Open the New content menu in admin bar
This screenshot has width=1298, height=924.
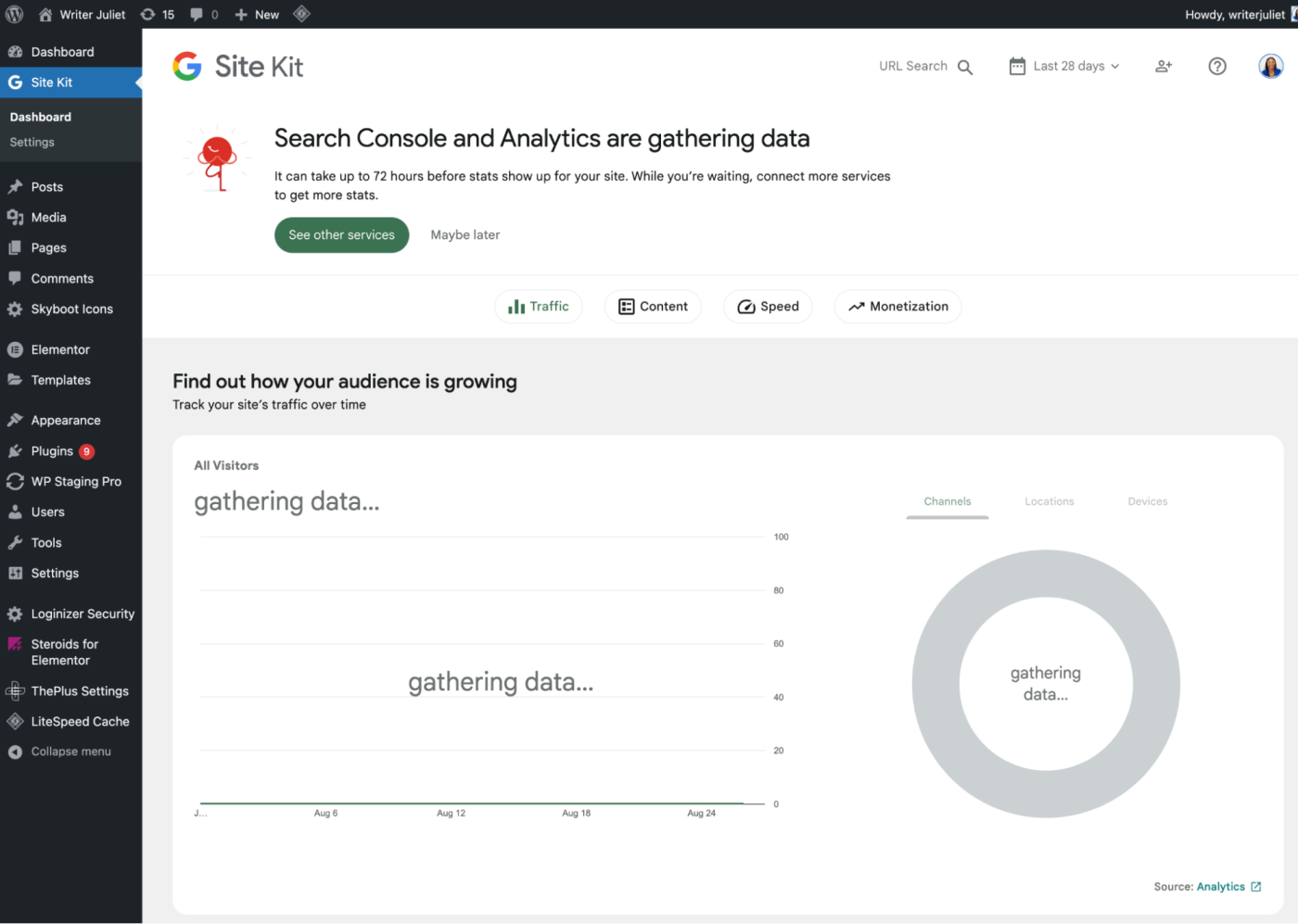(257, 14)
